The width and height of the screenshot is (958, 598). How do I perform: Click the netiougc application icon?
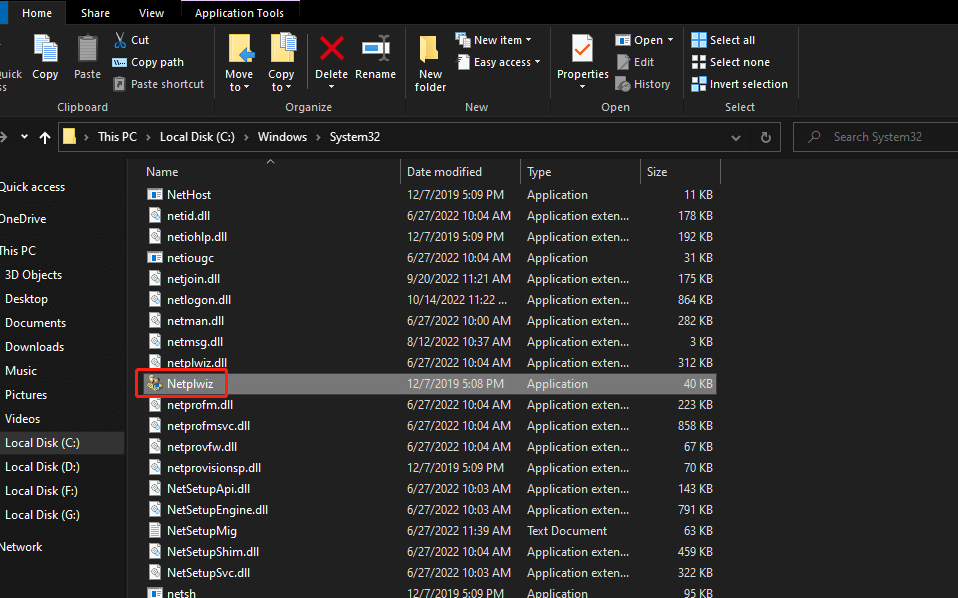pyautogui.click(x=155, y=258)
